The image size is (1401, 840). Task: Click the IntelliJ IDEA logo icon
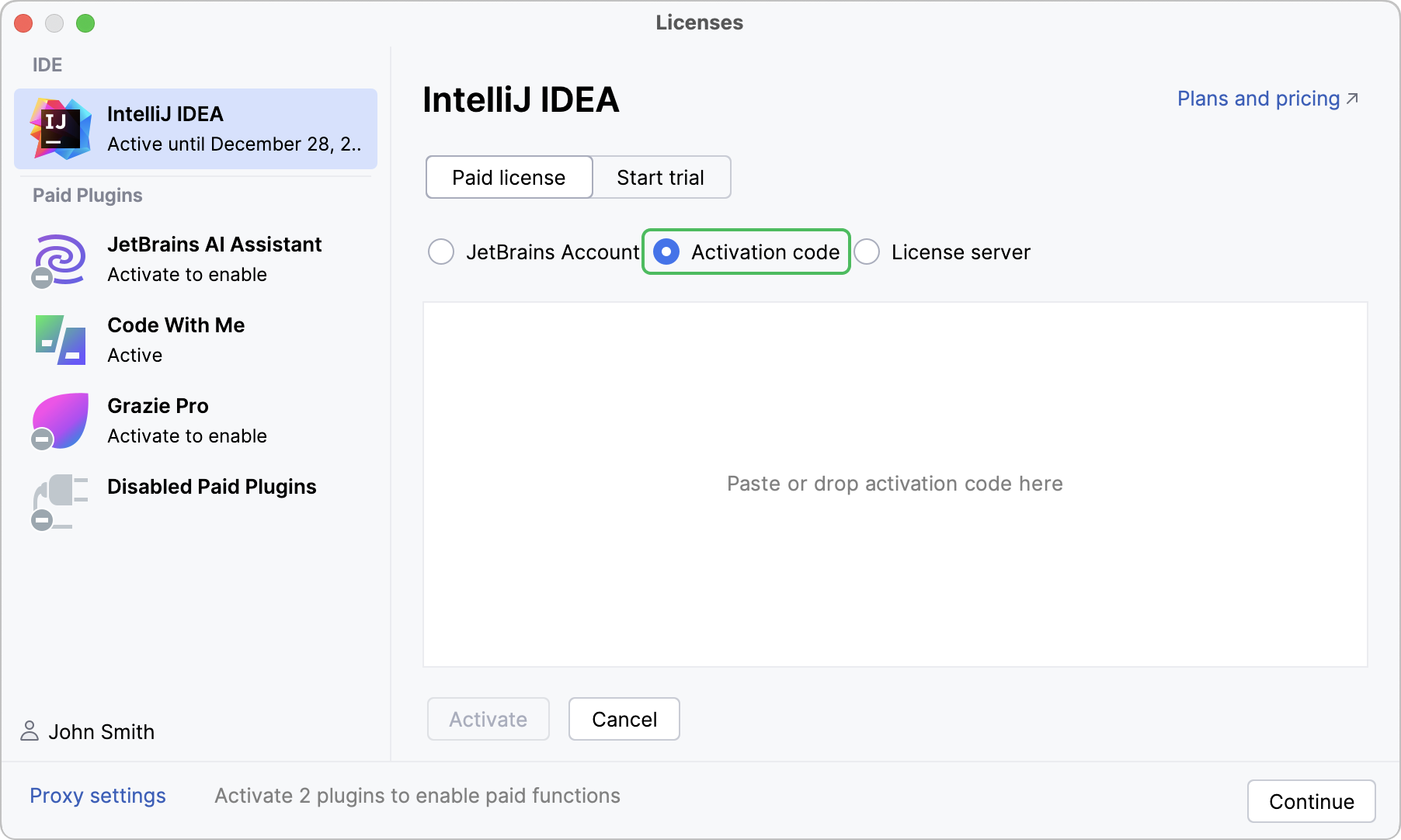(61, 129)
